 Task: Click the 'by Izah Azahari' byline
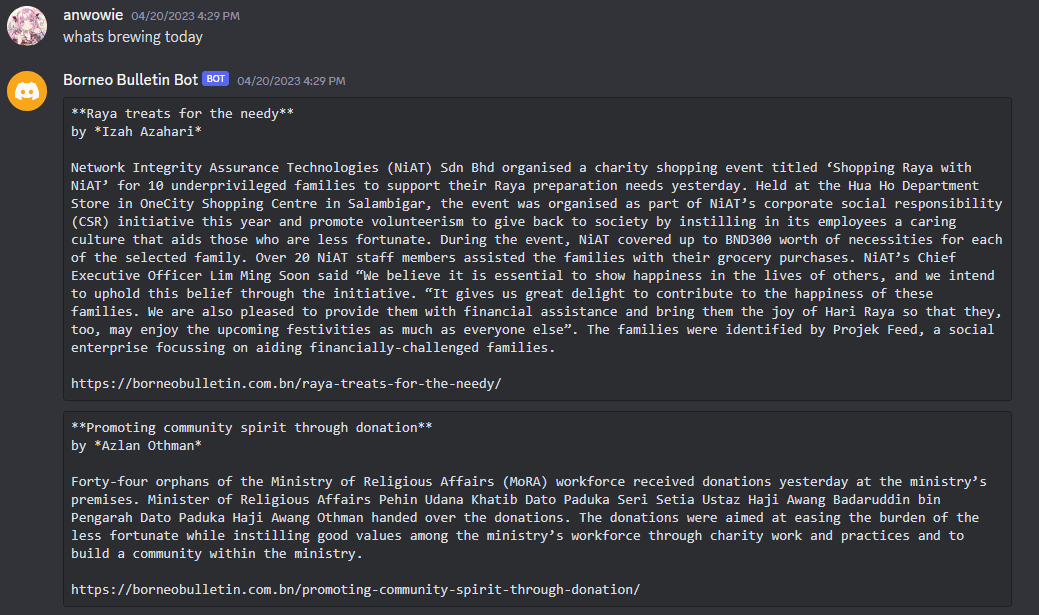pyautogui.click(x=137, y=132)
